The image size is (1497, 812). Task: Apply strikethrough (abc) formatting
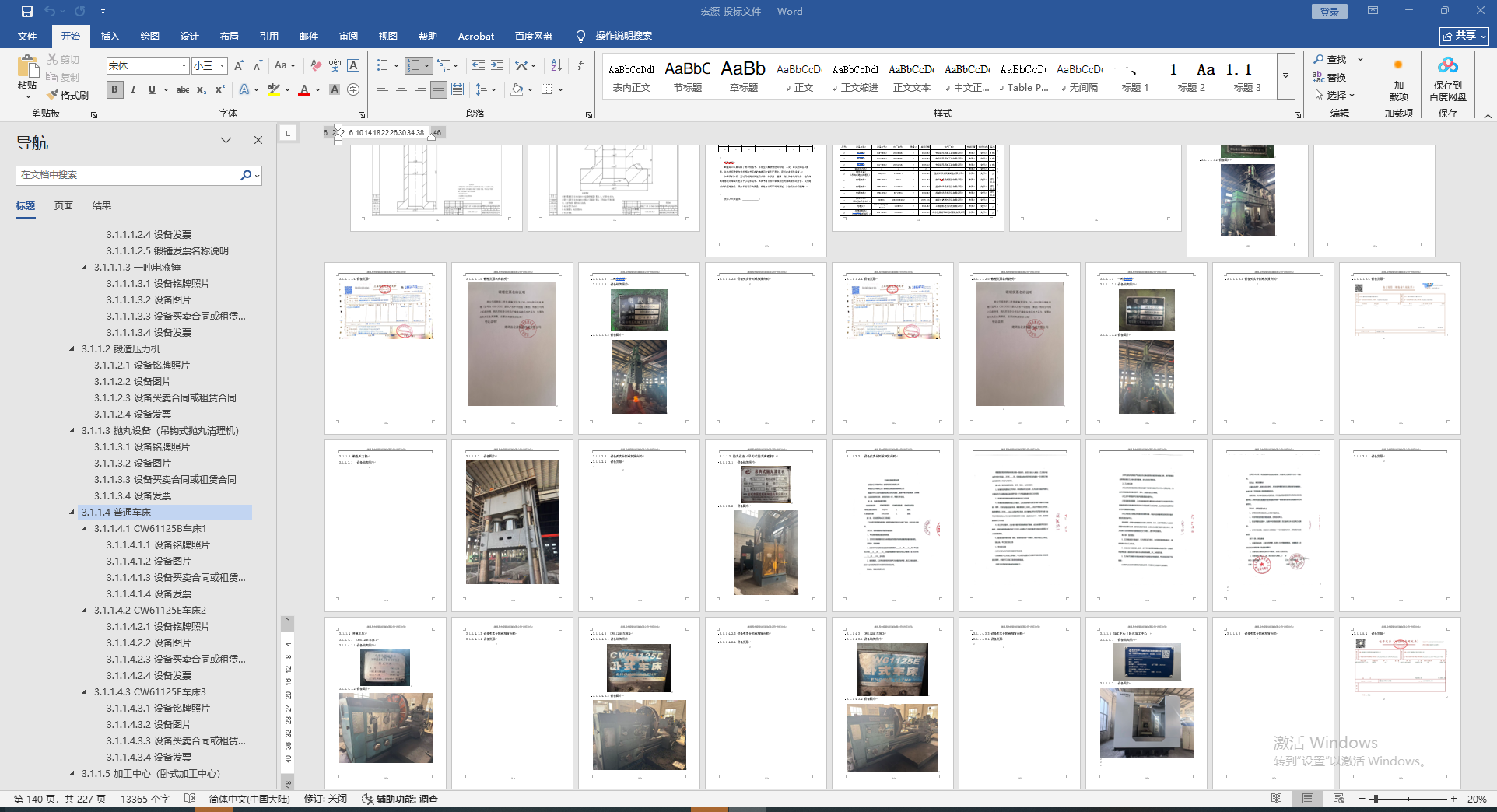coord(183,89)
